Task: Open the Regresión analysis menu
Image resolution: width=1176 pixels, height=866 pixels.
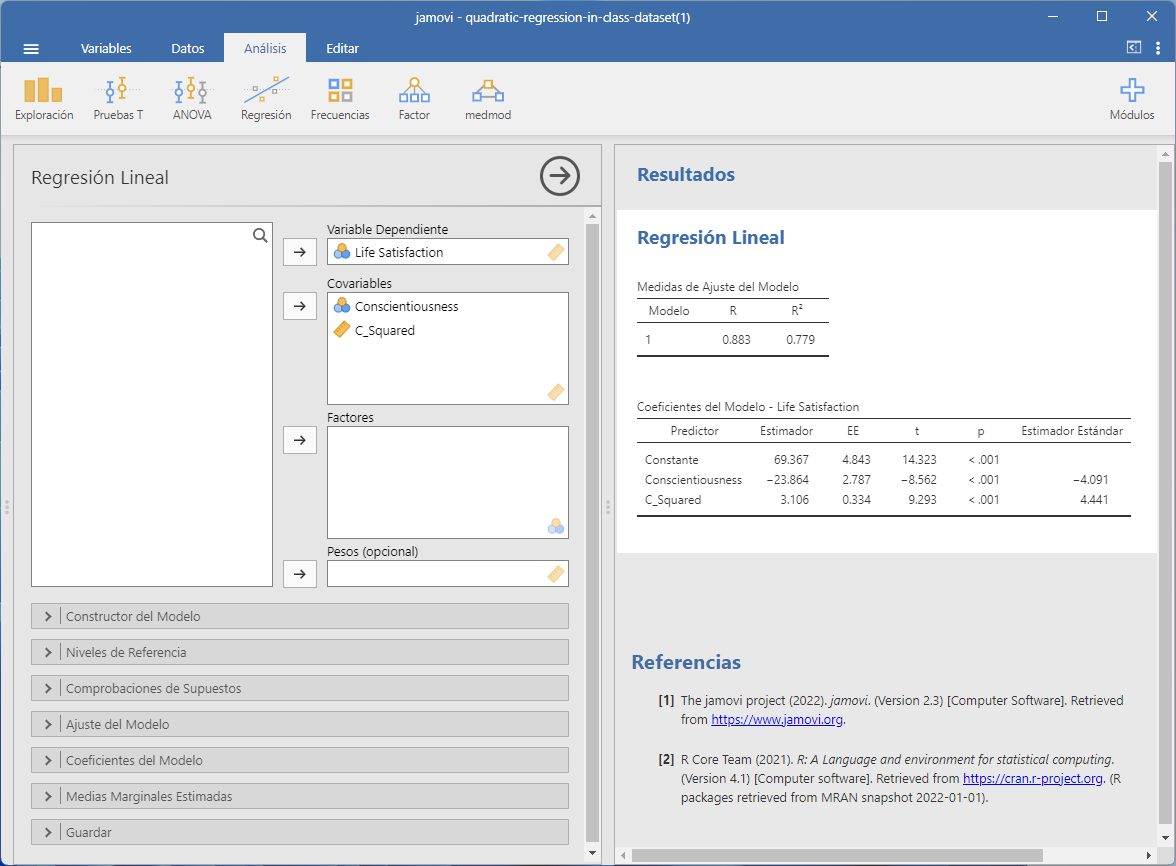Action: tap(266, 99)
